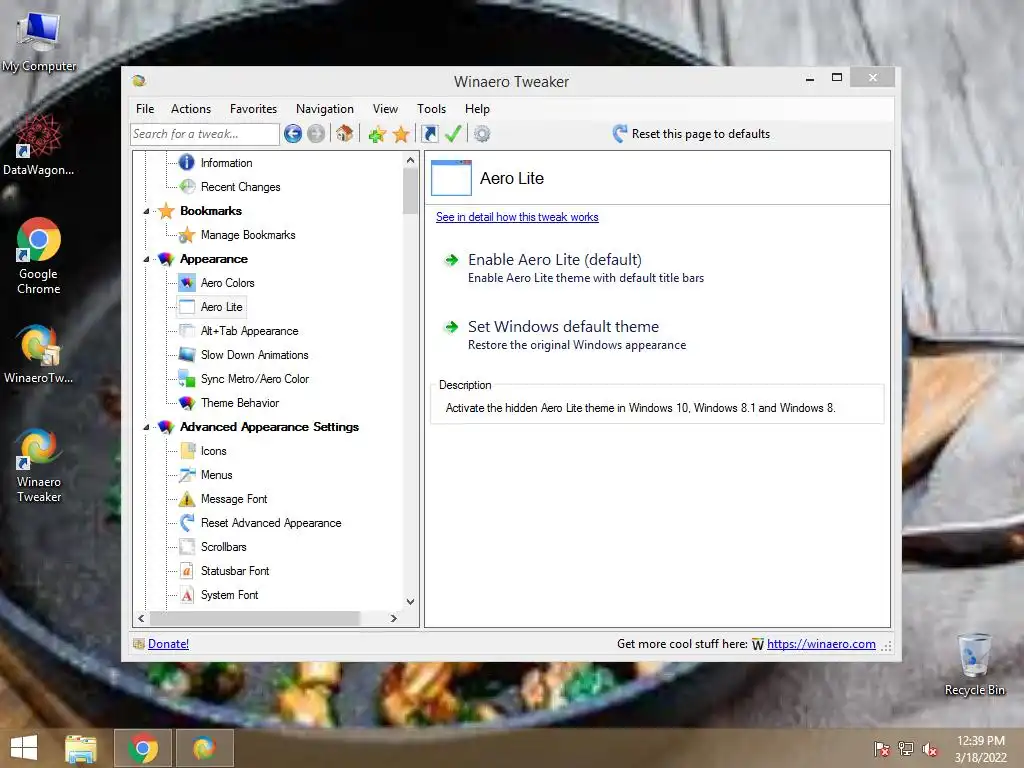Click the Icons tree item icon

coord(187,451)
